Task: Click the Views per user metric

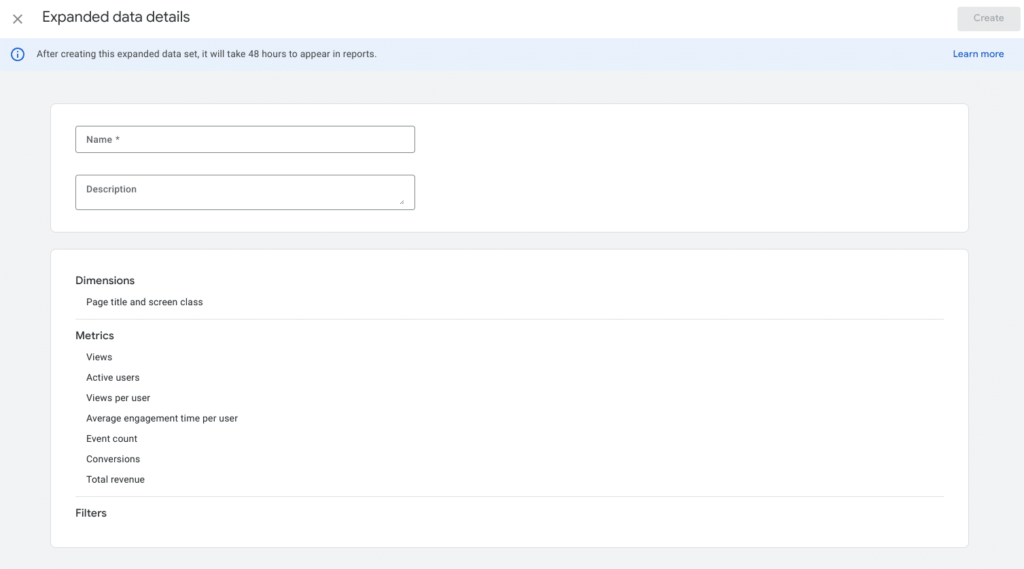Action: coord(118,398)
